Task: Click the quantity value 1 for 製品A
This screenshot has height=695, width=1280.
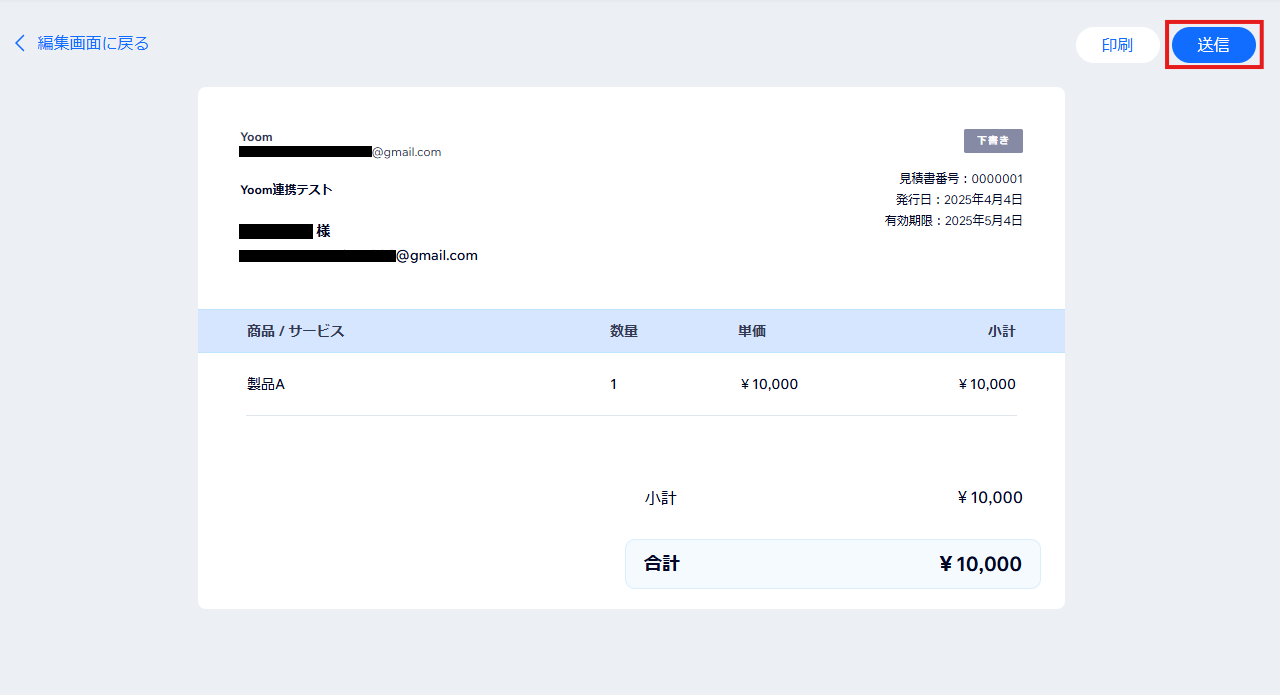Action: [614, 384]
